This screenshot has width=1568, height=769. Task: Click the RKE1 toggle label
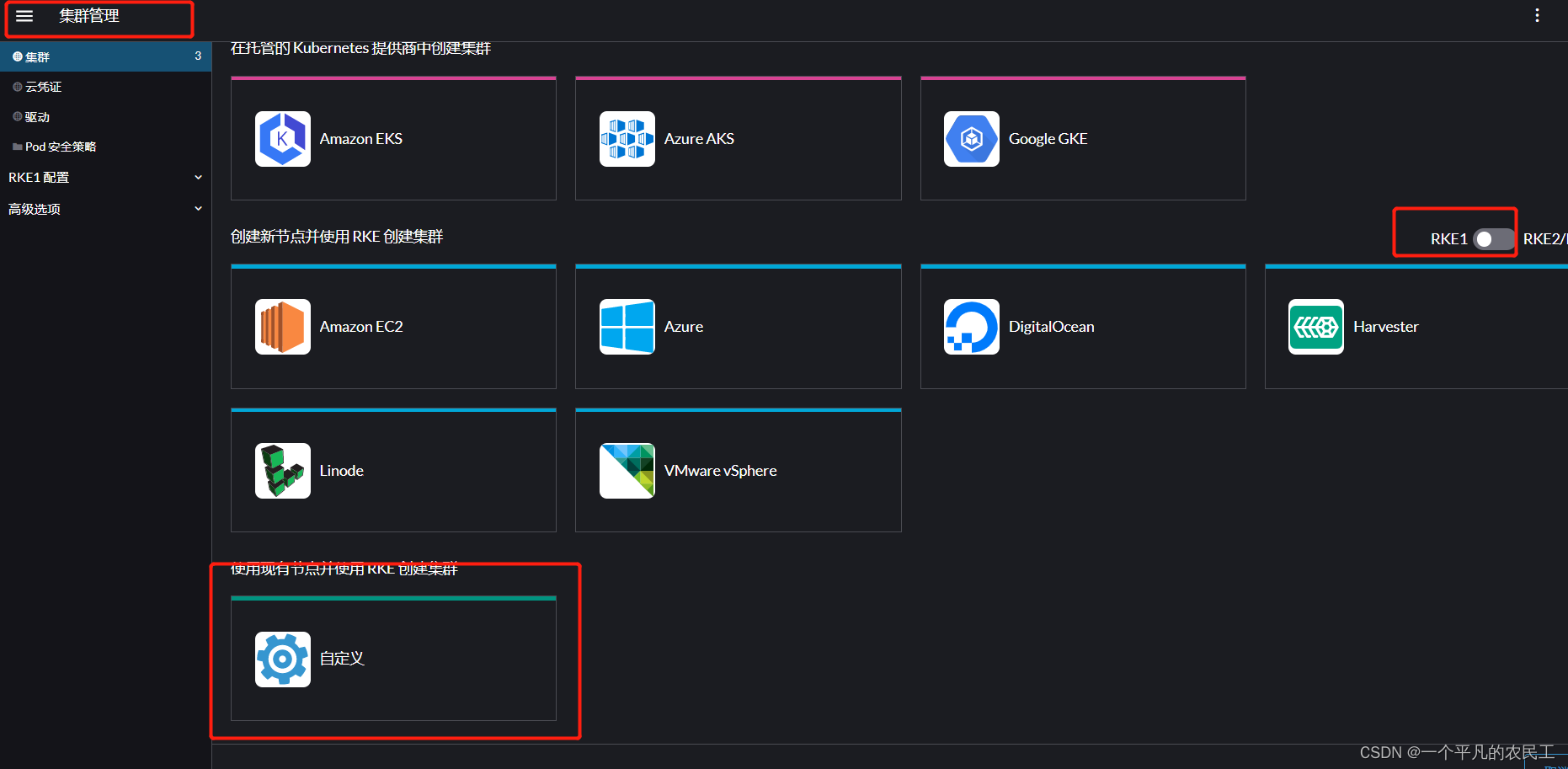click(1448, 239)
